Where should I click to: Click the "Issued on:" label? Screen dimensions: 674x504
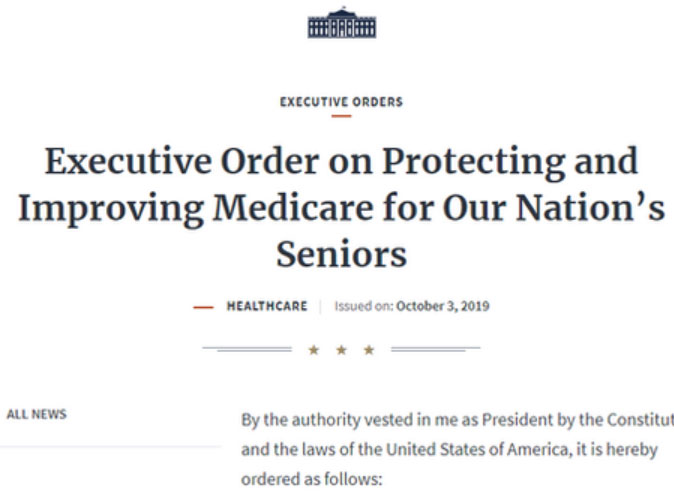click(364, 306)
